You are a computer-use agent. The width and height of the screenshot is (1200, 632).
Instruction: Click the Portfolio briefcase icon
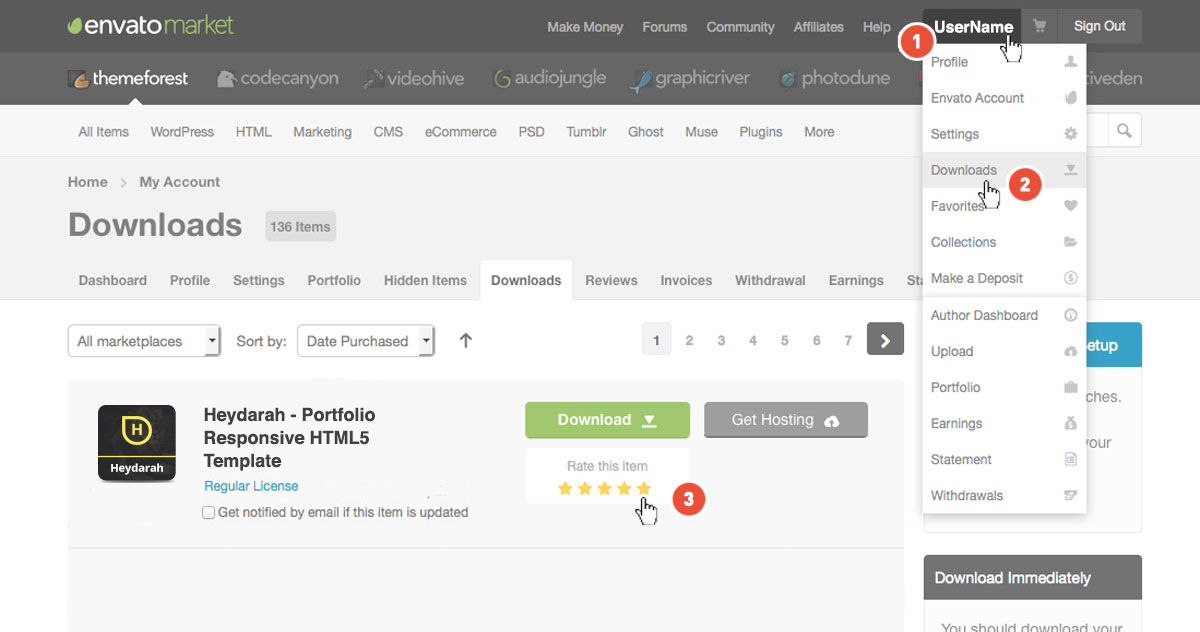1070,387
